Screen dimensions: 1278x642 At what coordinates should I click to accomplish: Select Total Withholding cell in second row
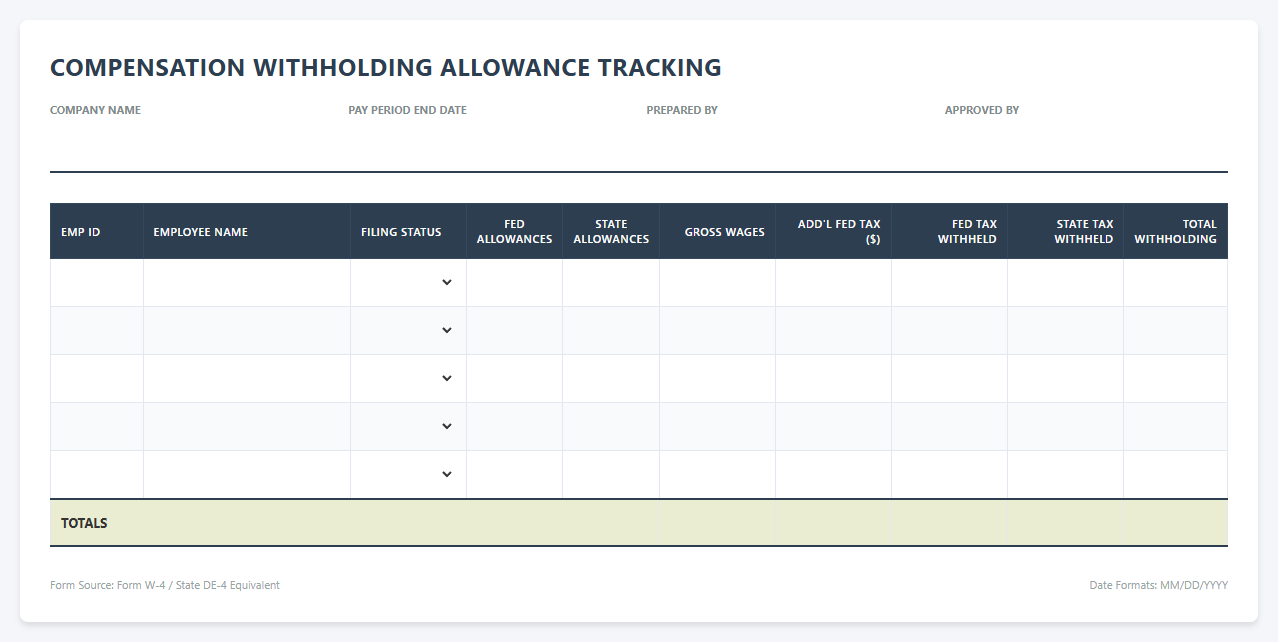[1175, 331]
